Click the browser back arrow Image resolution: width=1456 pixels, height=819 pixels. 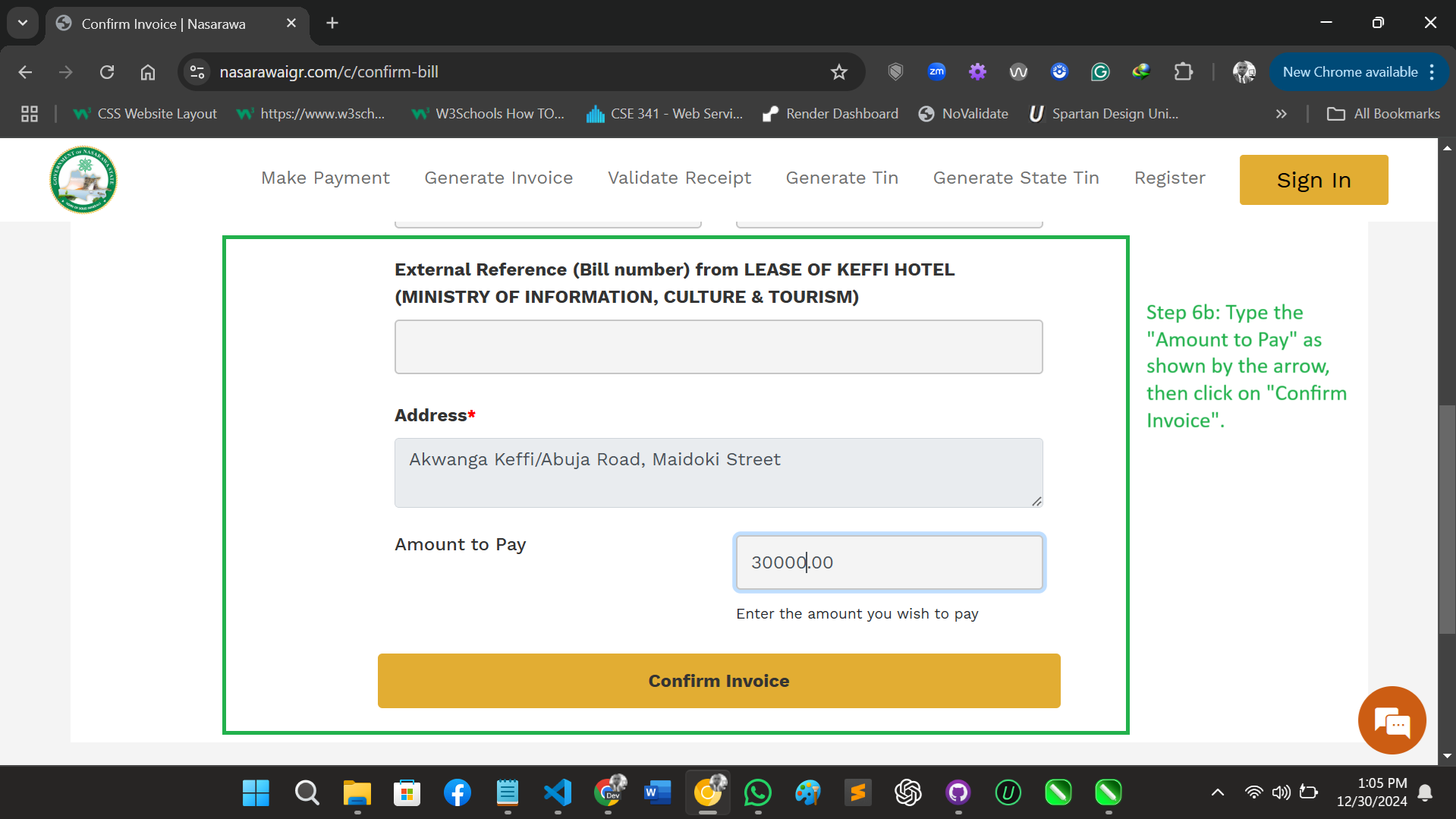click(x=25, y=72)
